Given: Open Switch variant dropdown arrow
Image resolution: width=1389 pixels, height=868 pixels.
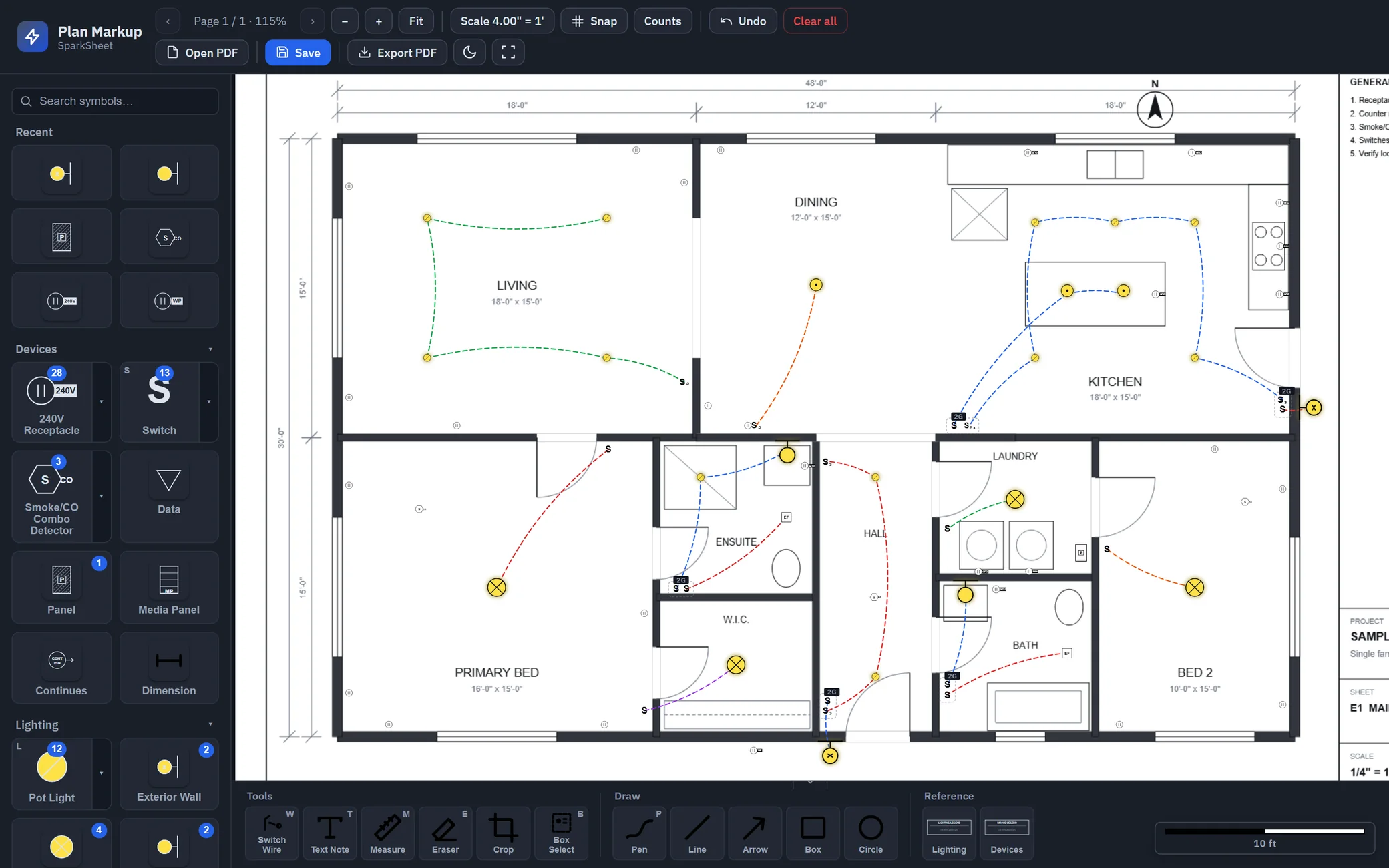Looking at the screenshot, I should 209,402.
